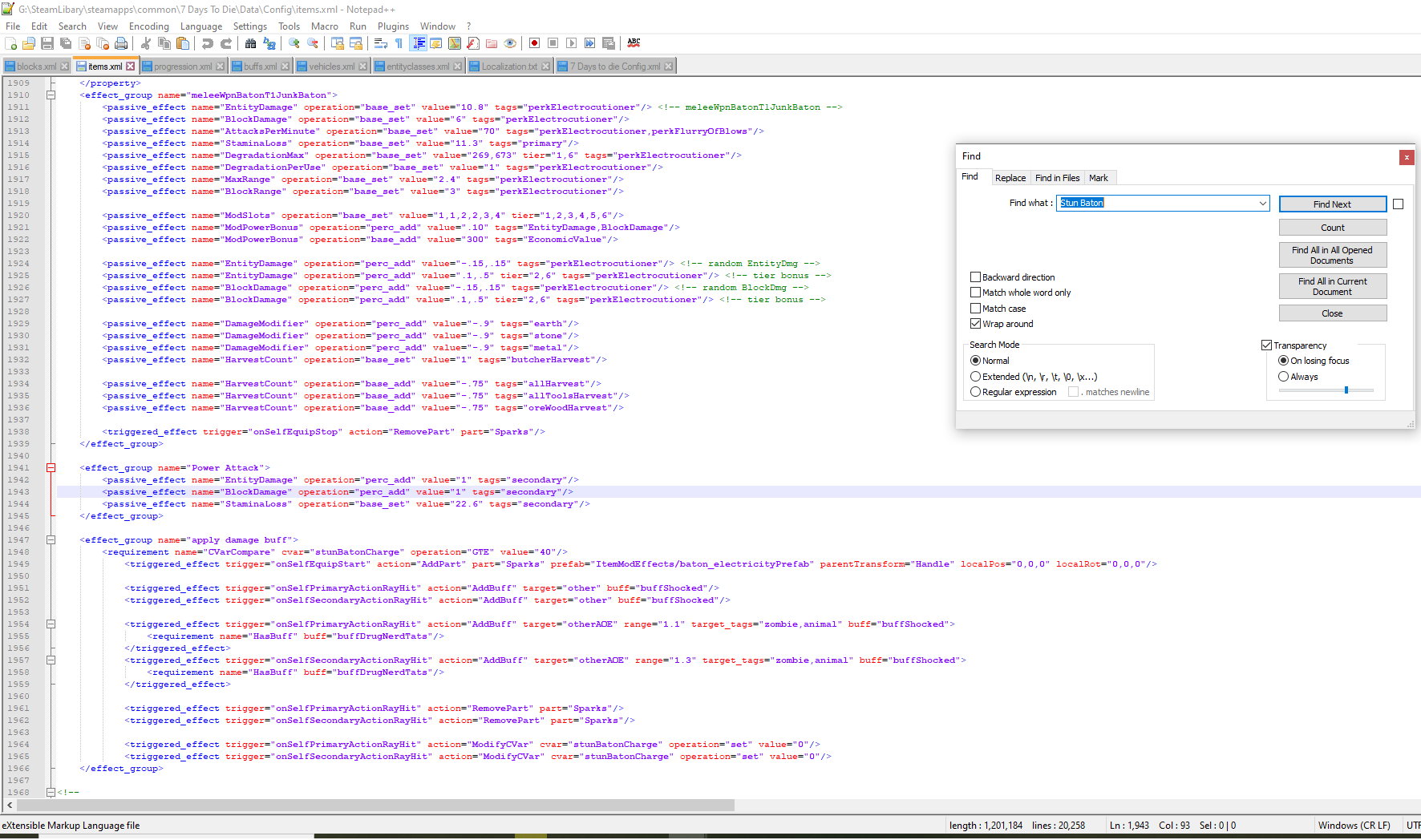Click the Redo toolbar icon
Image resolution: width=1421 pixels, height=840 pixels.
pos(226,43)
